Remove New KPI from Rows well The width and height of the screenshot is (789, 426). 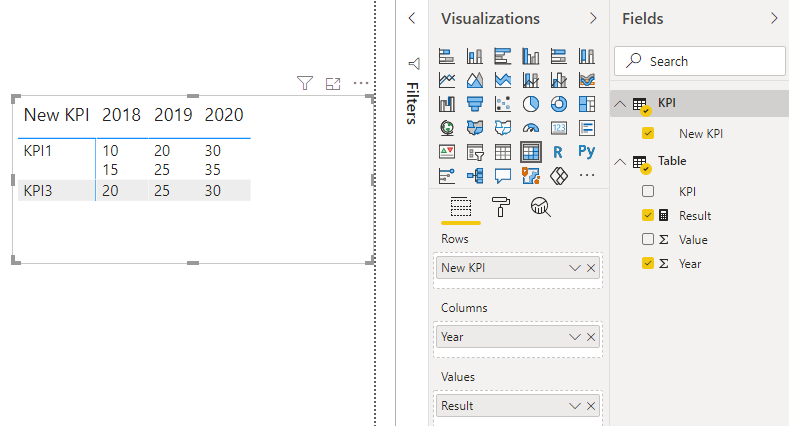pyautogui.click(x=591, y=268)
